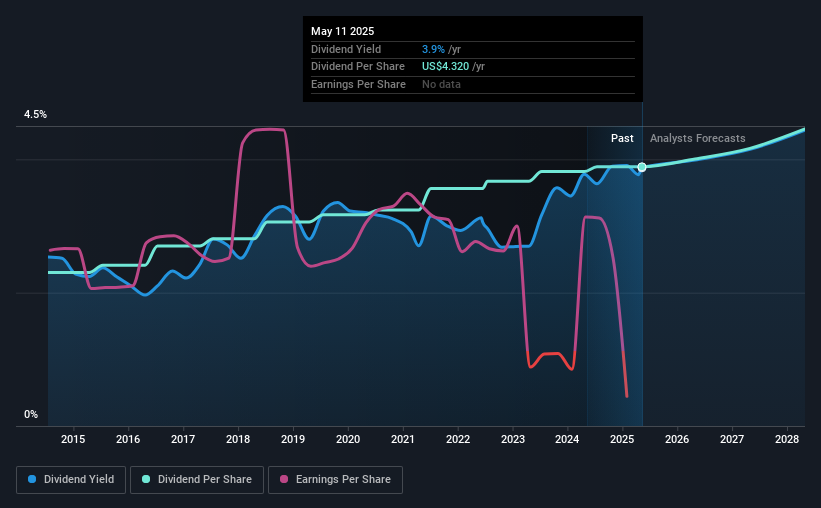The width and height of the screenshot is (821, 508).
Task: Click the 2025 x-axis label
Action: point(622,439)
